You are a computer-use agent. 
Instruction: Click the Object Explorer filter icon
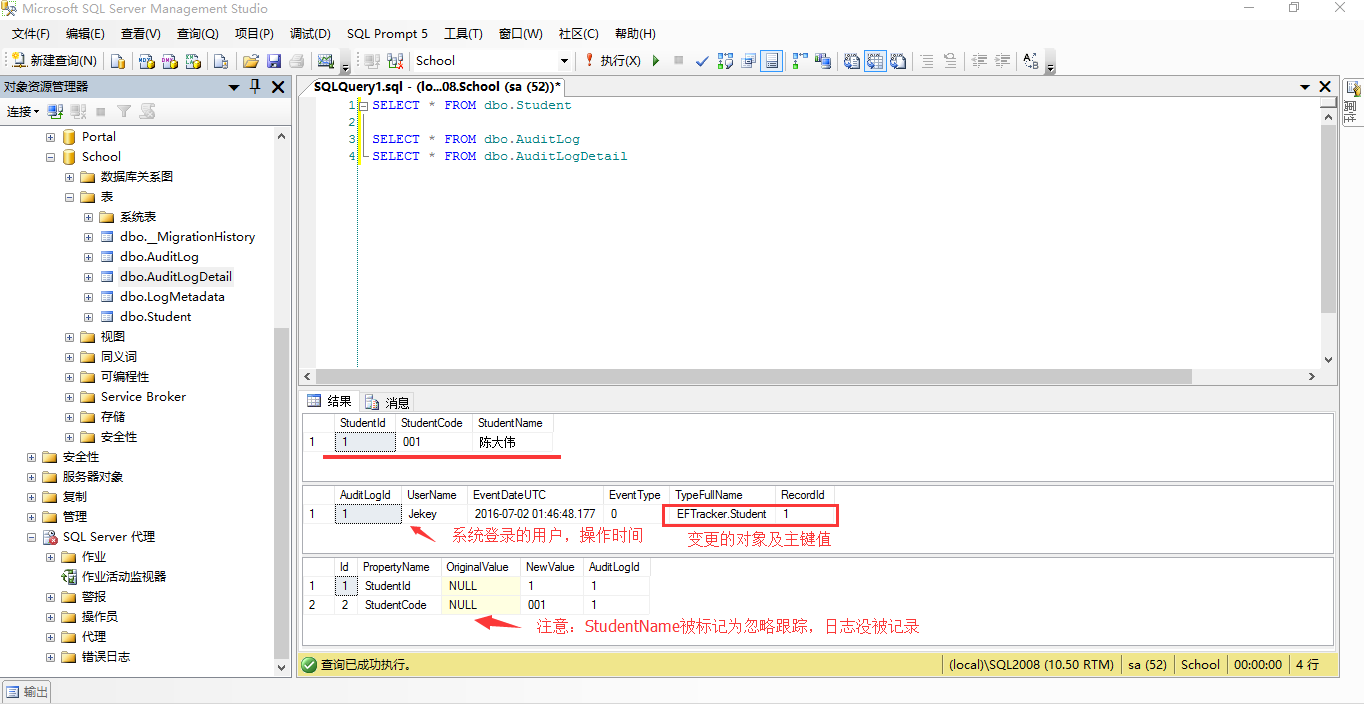coord(124,111)
